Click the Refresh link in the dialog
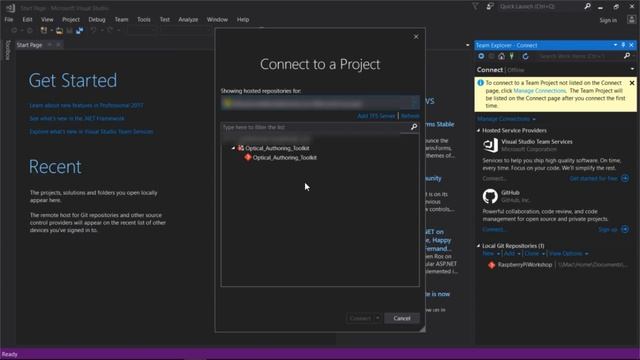 pos(410,116)
